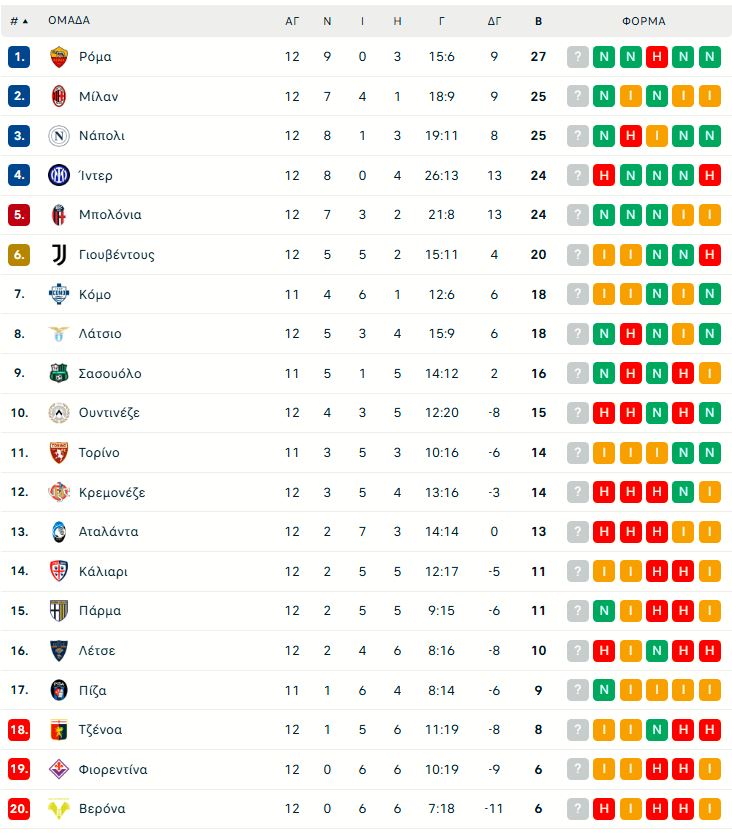
Task: Click the AC Milan club crest
Action: click(x=59, y=96)
